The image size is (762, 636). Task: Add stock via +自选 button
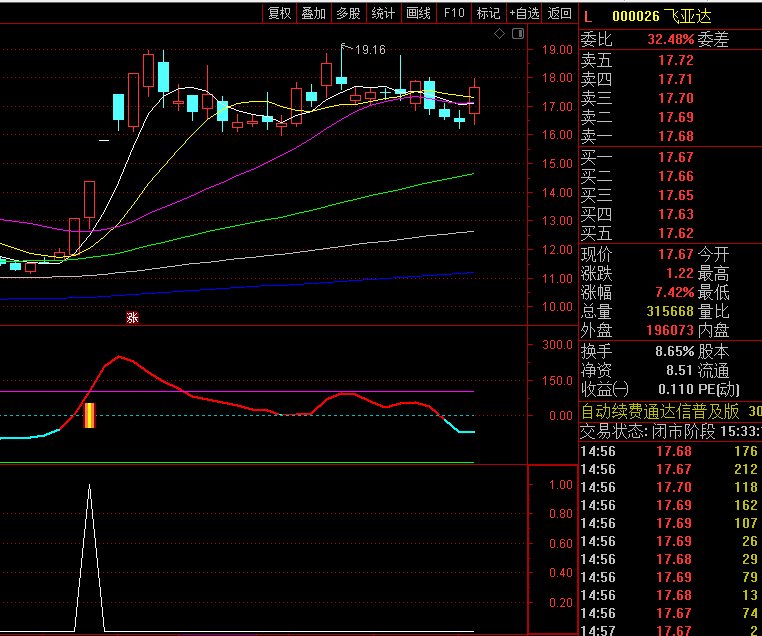pos(524,13)
